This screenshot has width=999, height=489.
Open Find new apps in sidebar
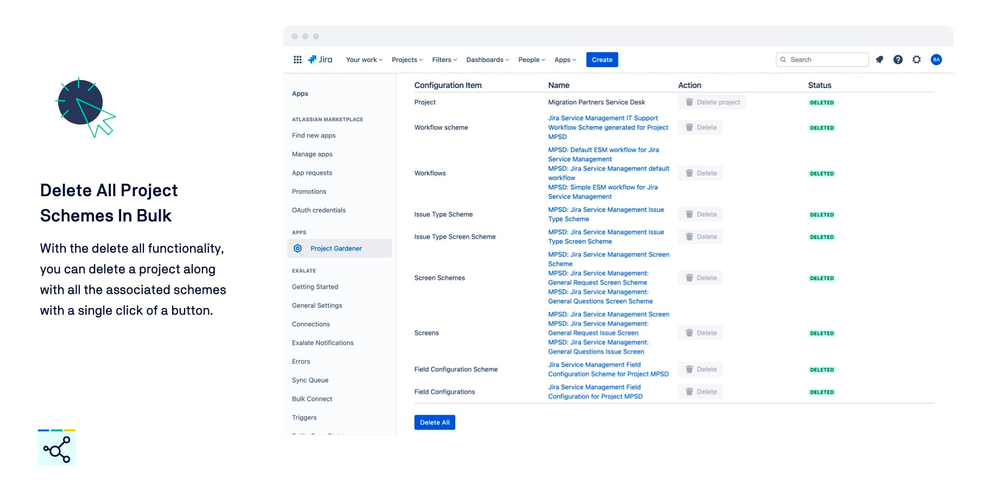point(313,136)
